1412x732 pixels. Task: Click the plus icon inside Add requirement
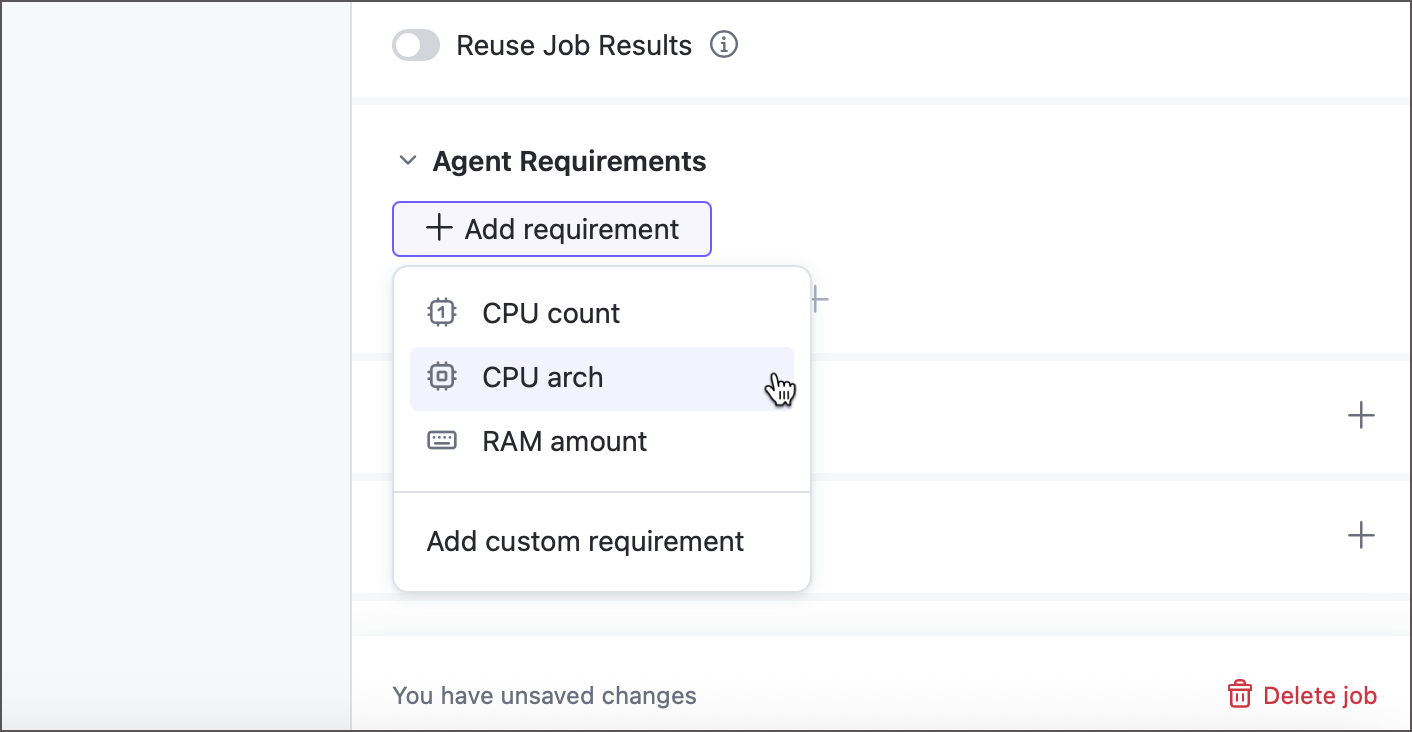(x=438, y=228)
